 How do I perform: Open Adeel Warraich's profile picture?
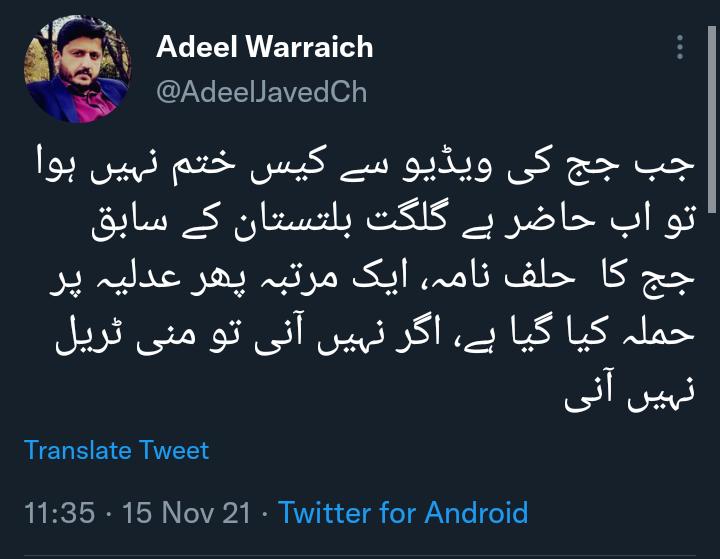[78, 69]
